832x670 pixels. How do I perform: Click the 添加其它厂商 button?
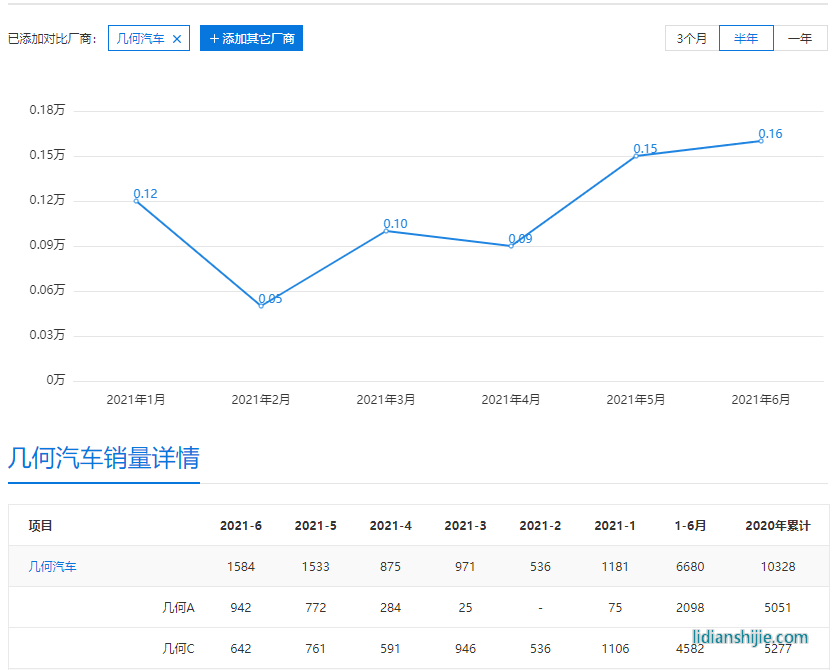click(x=251, y=38)
